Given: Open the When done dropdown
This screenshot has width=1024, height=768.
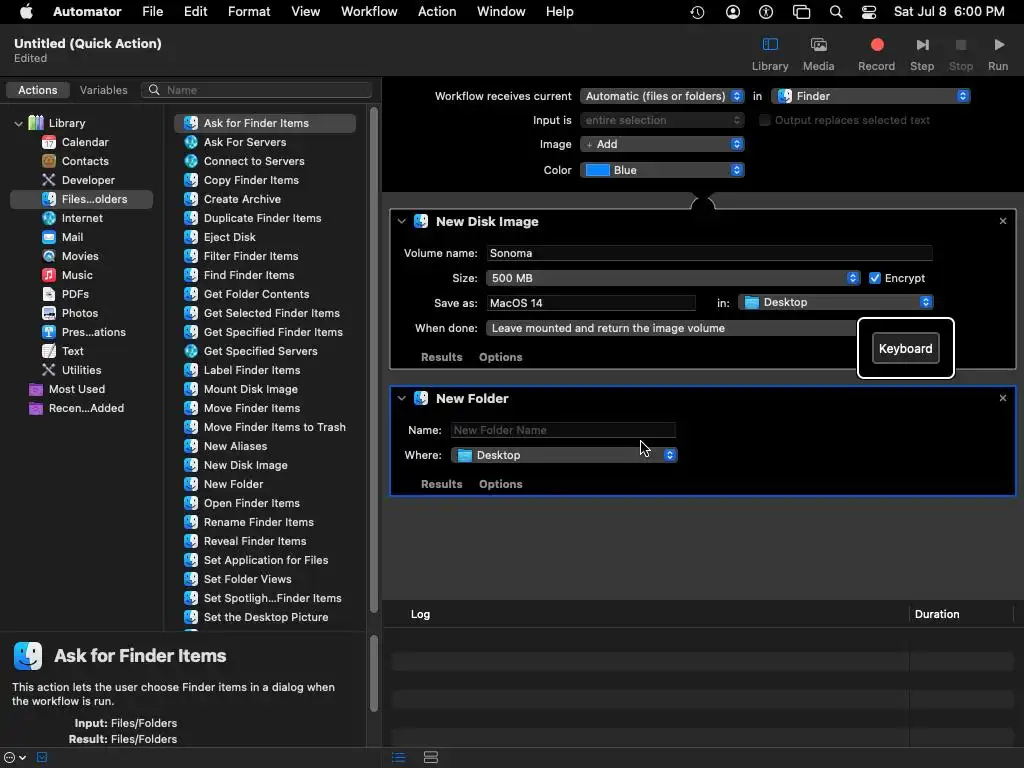Looking at the screenshot, I should tap(673, 328).
